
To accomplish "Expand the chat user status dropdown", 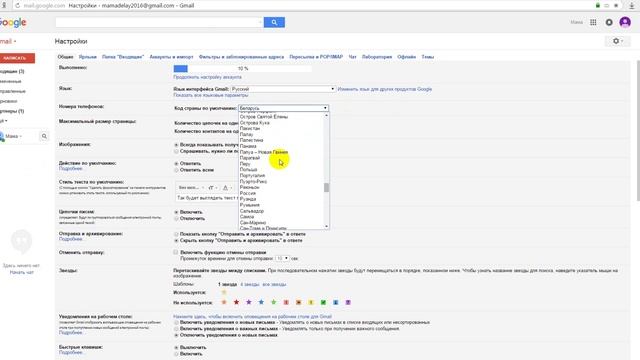I will click(14, 136).
